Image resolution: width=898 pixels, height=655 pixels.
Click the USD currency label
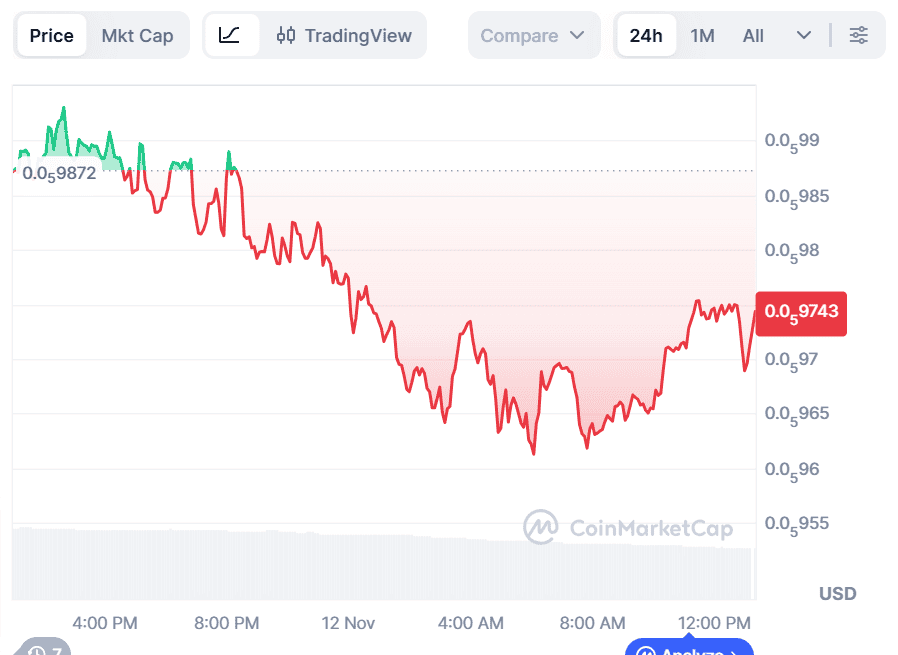[837, 594]
